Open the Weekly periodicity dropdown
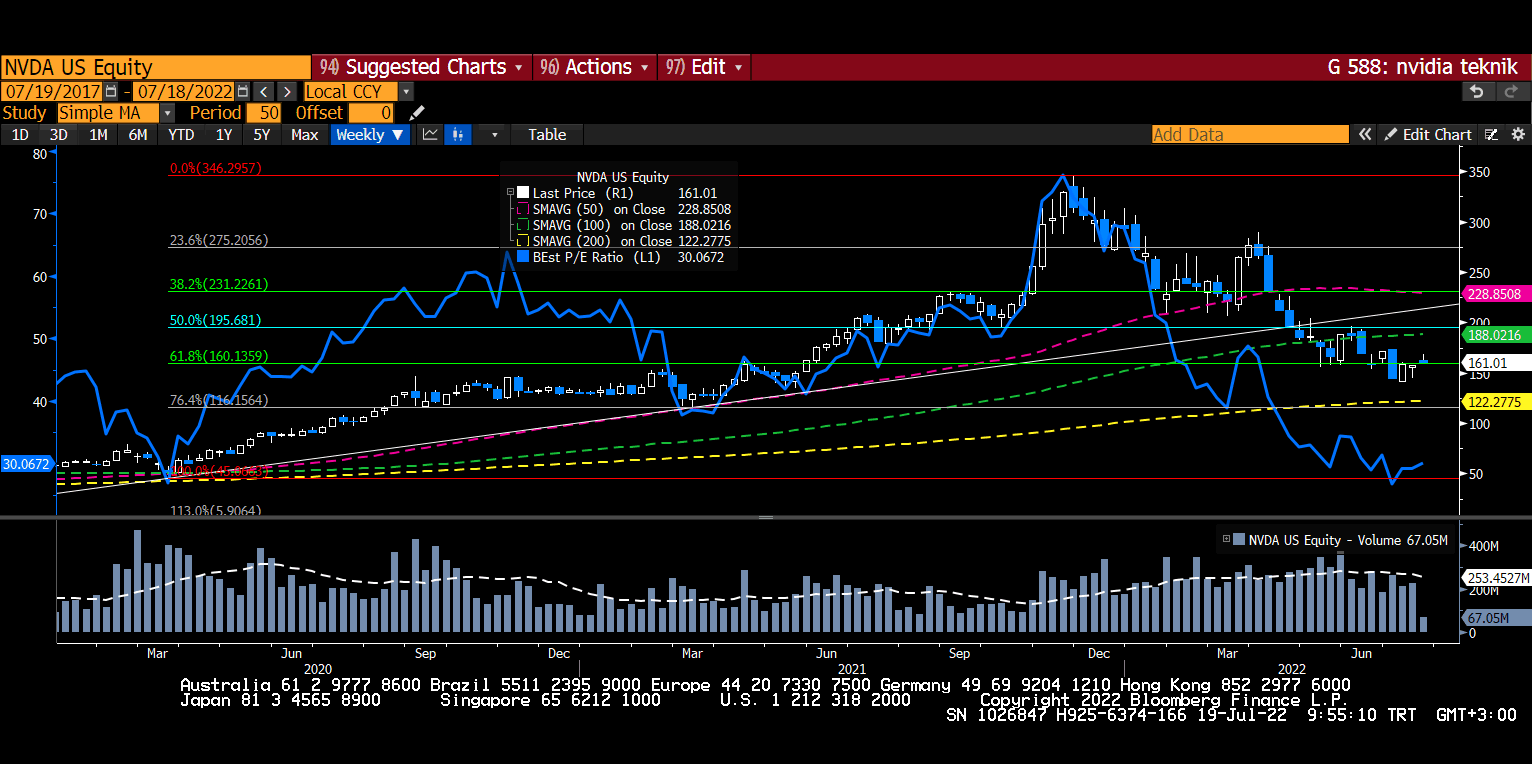Viewport: 1532px width, 764px height. [x=370, y=134]
